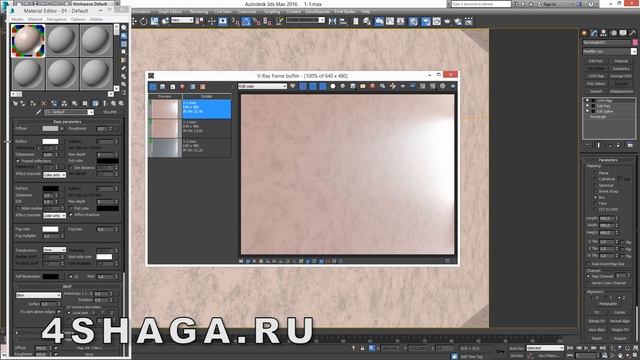The width and height of the screenshot is (640, 360).
Task: Select Shrink Wrap mapping radio button
Action: click(595, 191)
